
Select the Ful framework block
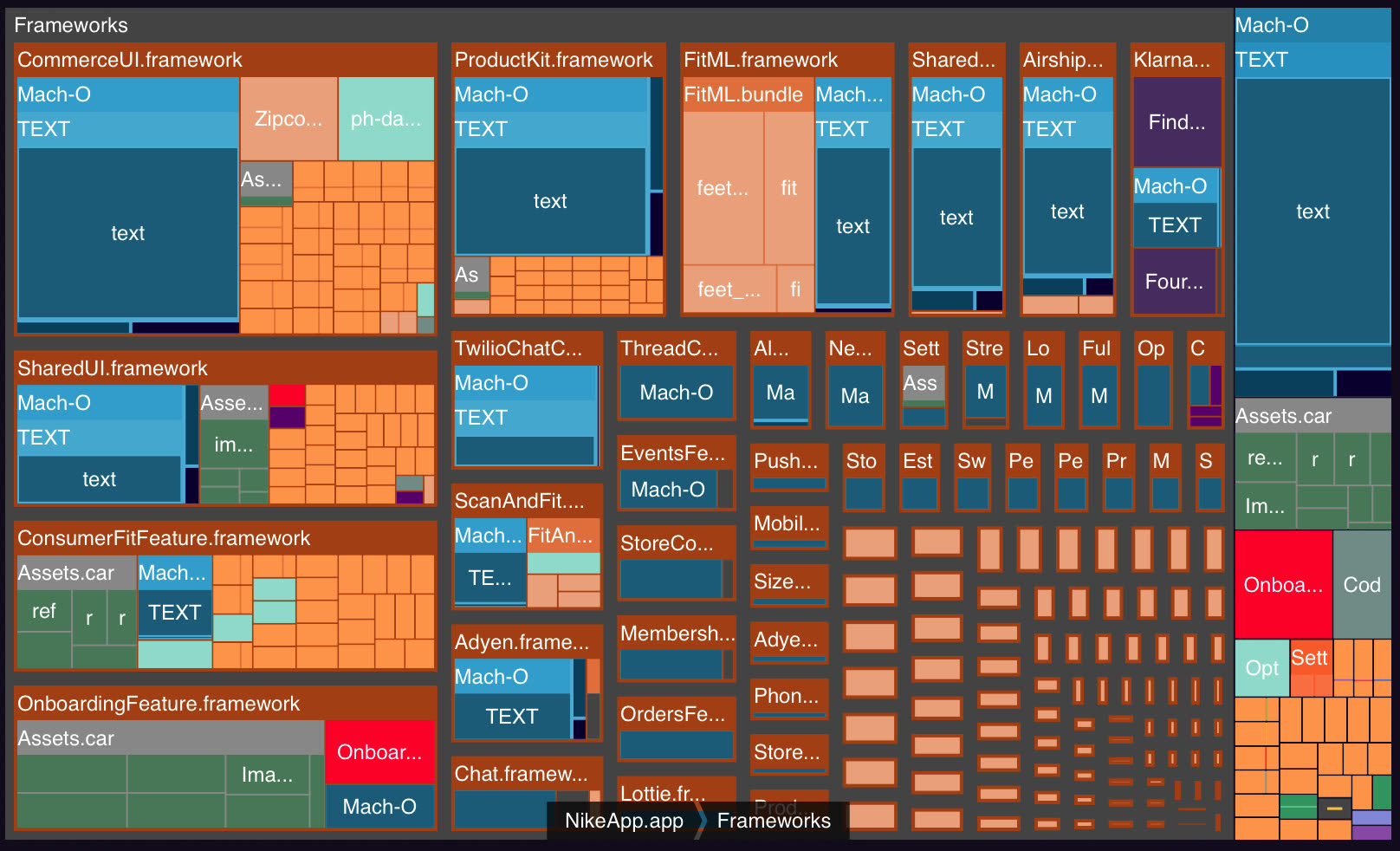pos(1099,380)
